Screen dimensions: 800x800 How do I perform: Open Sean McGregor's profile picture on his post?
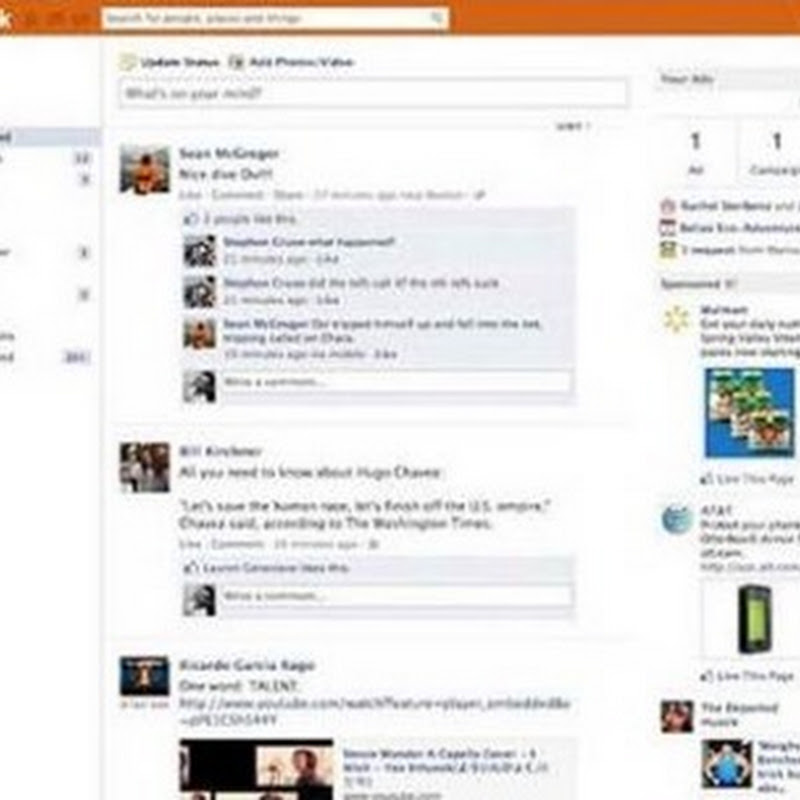tap(145, 169)
